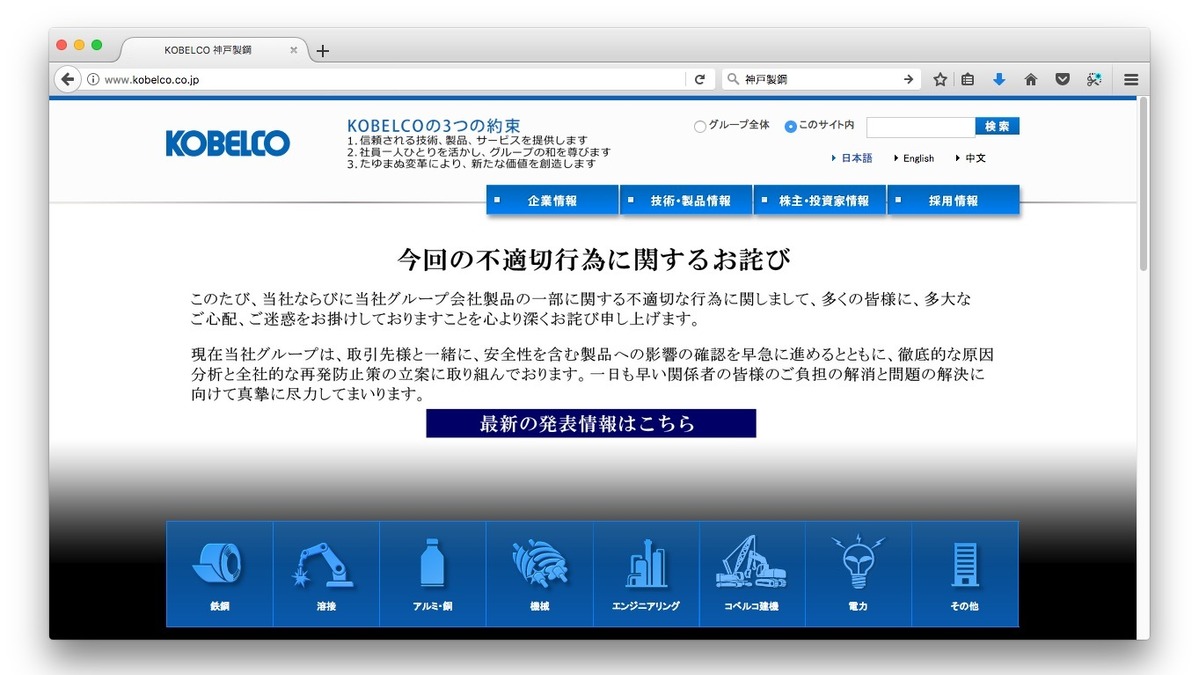Viewport: 1199px width, 675px height.
Task: Open the 採用情報 menu
Action: pyautogui.click(x=954, y=200)
